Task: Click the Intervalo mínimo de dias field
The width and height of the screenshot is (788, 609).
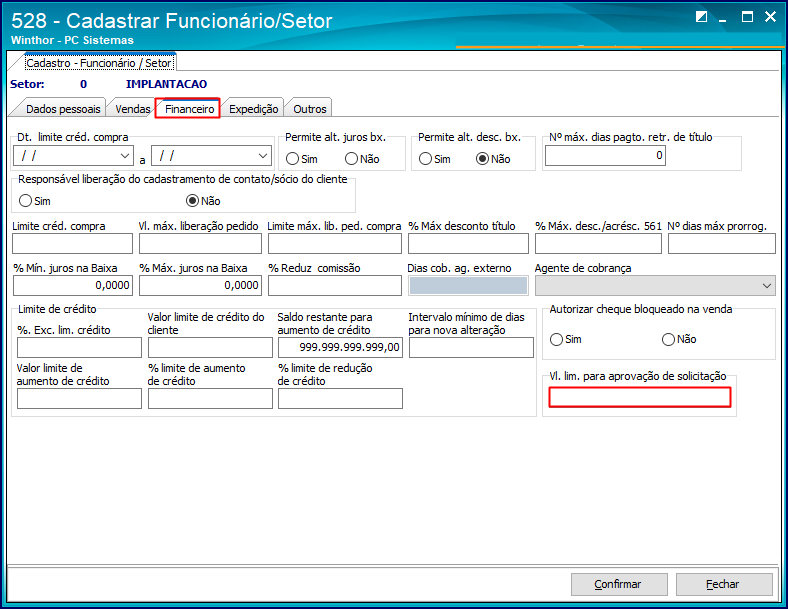Action: pos(471,348)
